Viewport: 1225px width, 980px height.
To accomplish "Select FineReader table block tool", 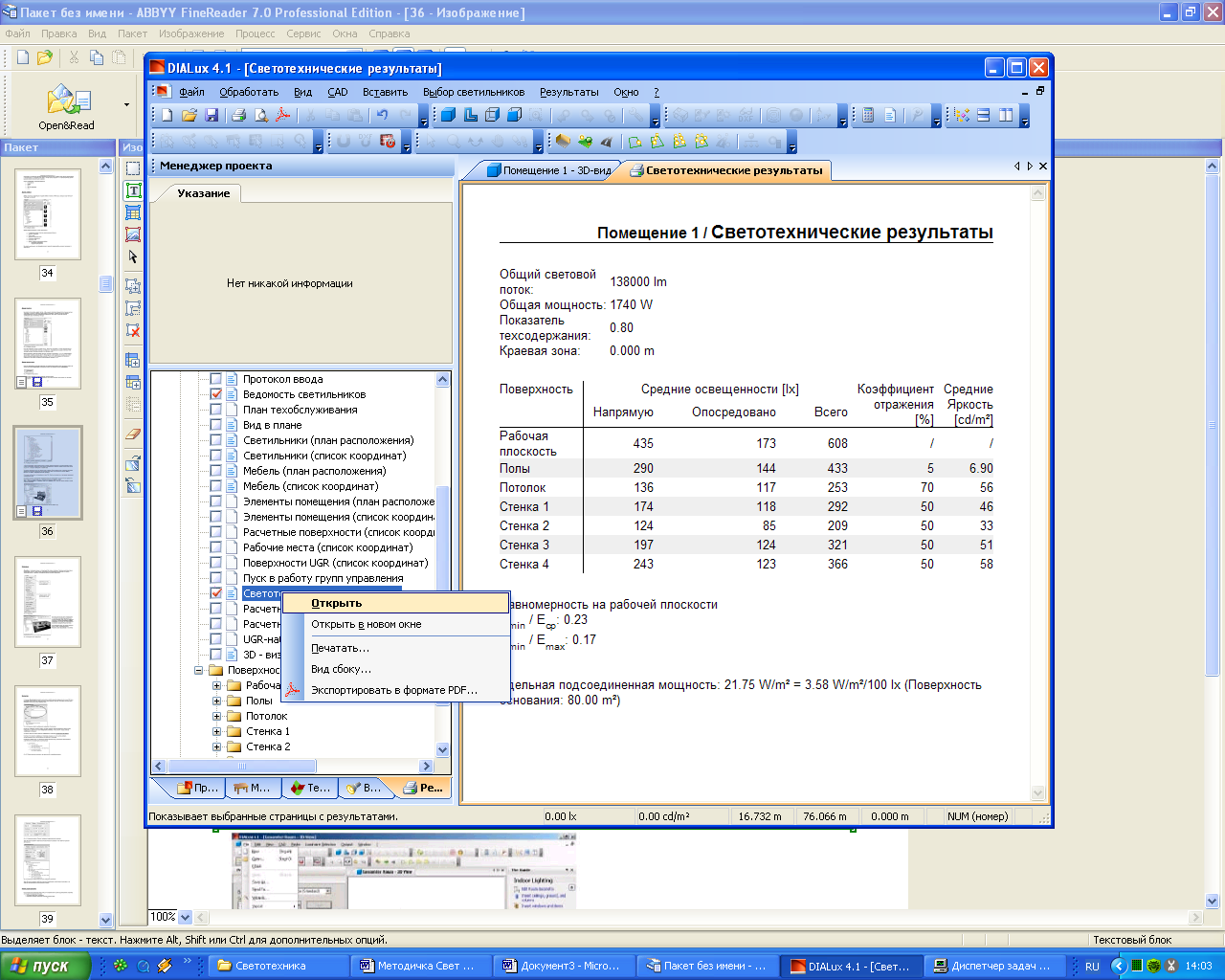I will click(133, 212).
